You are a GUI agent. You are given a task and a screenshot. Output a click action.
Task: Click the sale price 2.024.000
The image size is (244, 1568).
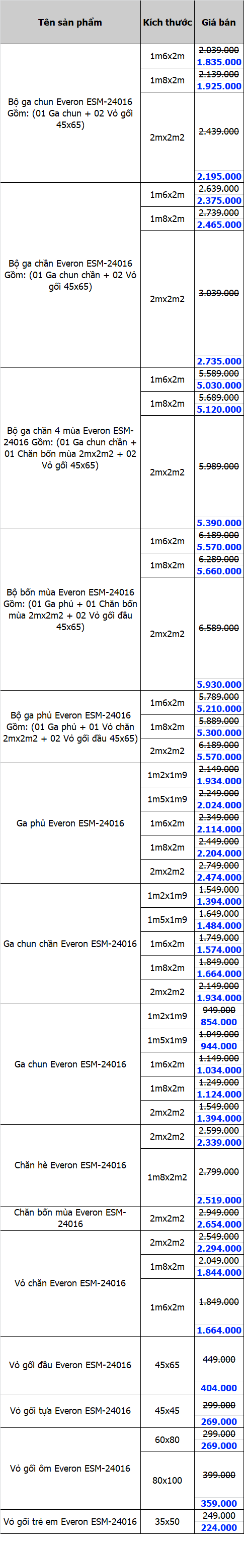click(x=219, y=805)
